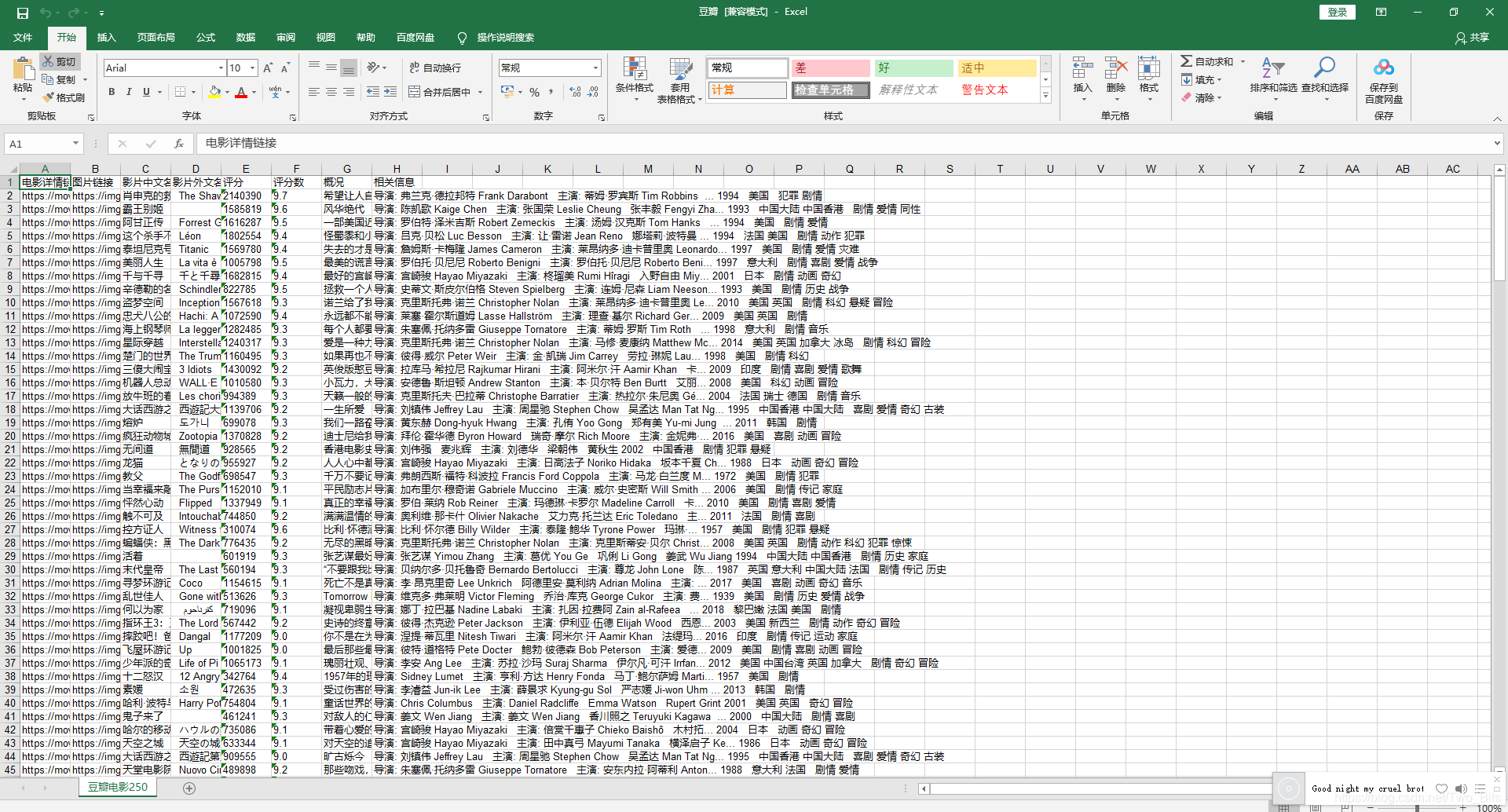Image resolution: width=1508 pixels, height=812 pixels.
Task: Open the Arial font name dropdown
Action: pos(221,68)
